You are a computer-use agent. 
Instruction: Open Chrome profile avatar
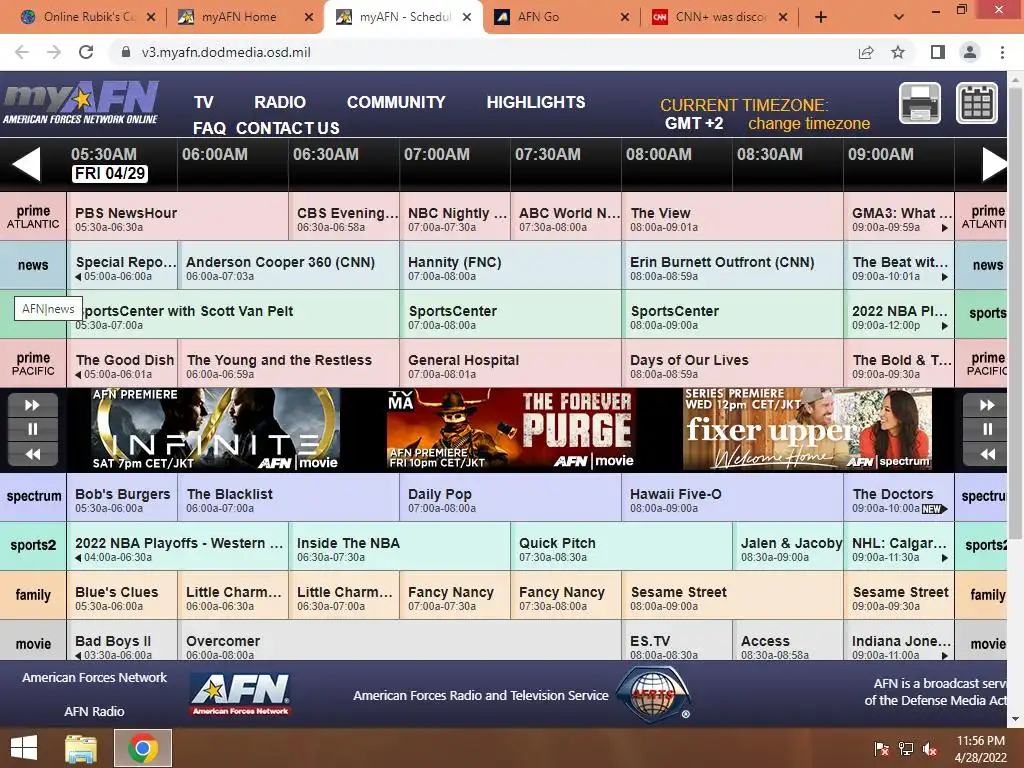(x=970, y=52)
